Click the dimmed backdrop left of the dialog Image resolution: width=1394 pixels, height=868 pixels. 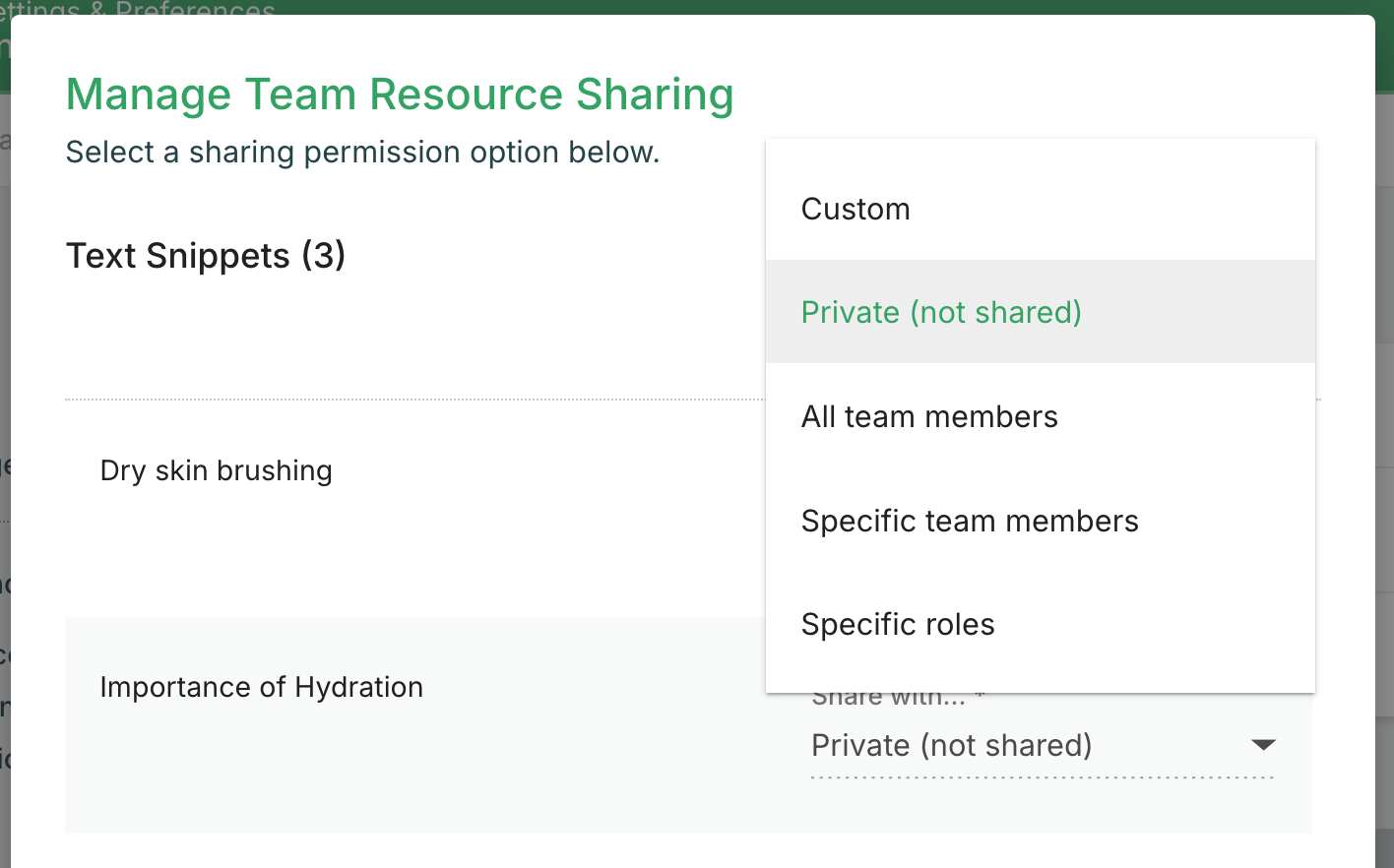pyautogui.click(x=4, y=394)
